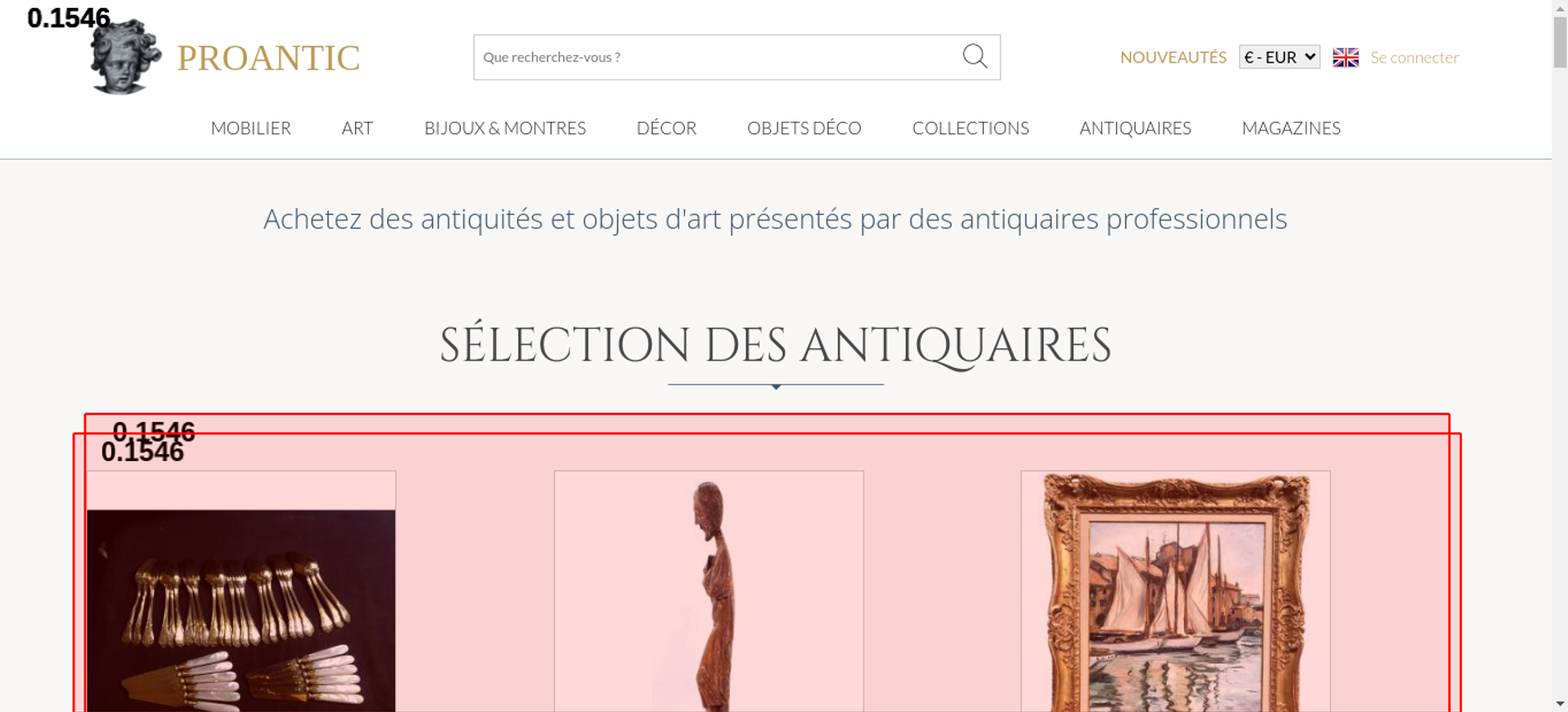Select the OBJETS DÉCO menu item

(x=804, y=128)
